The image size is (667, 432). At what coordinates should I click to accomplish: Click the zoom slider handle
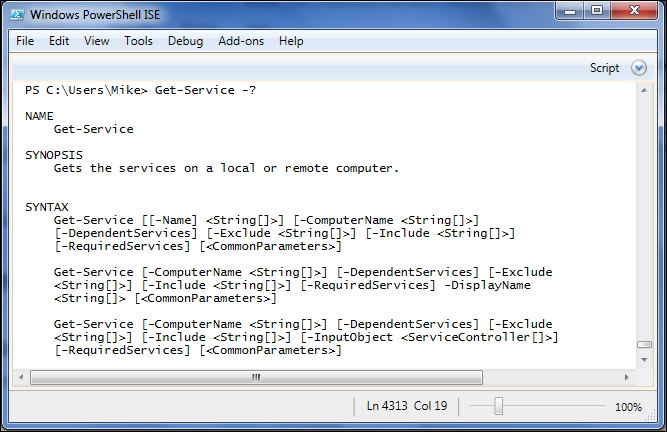click(499, 406)
